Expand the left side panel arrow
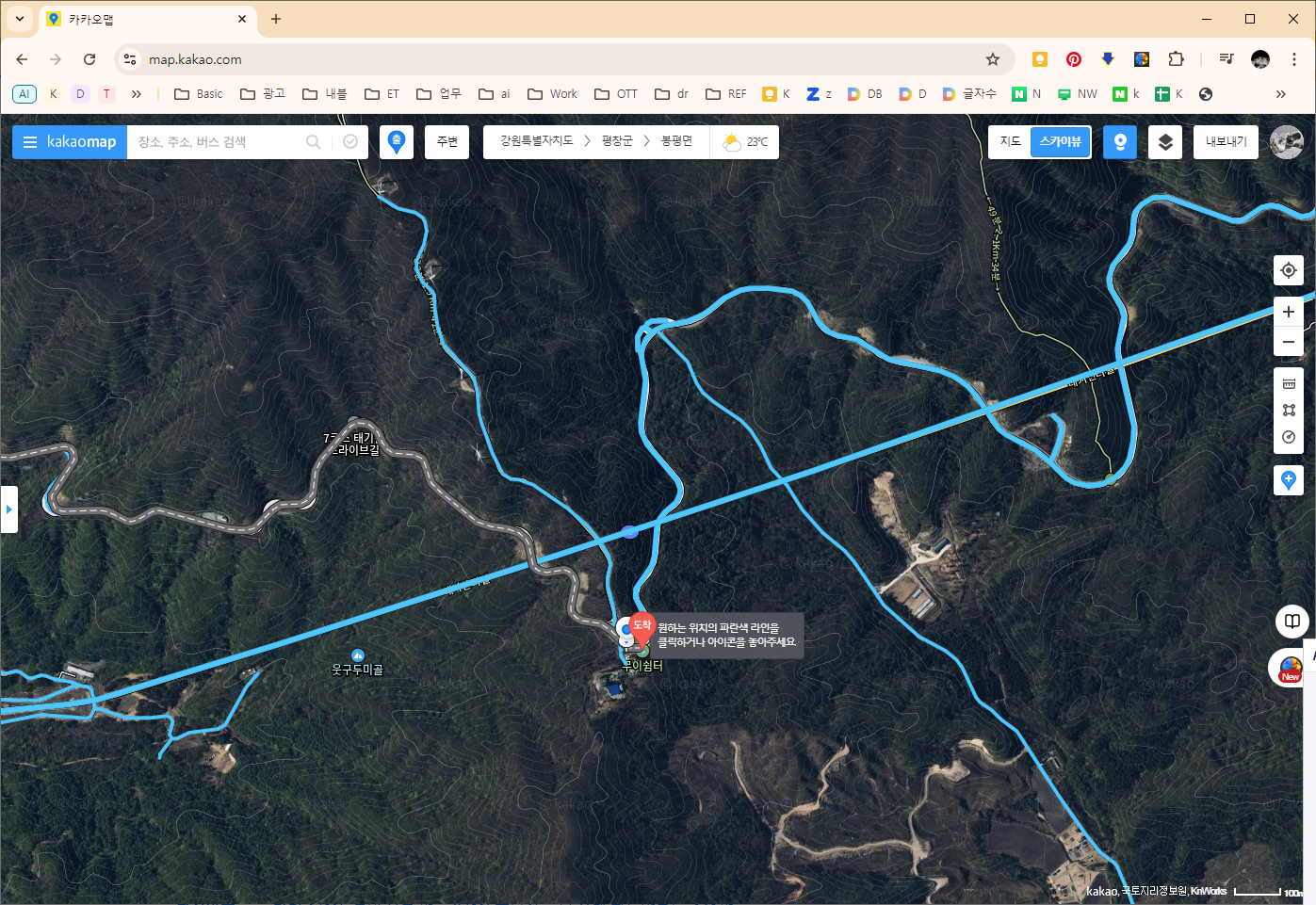 click(x=8, y=509)
